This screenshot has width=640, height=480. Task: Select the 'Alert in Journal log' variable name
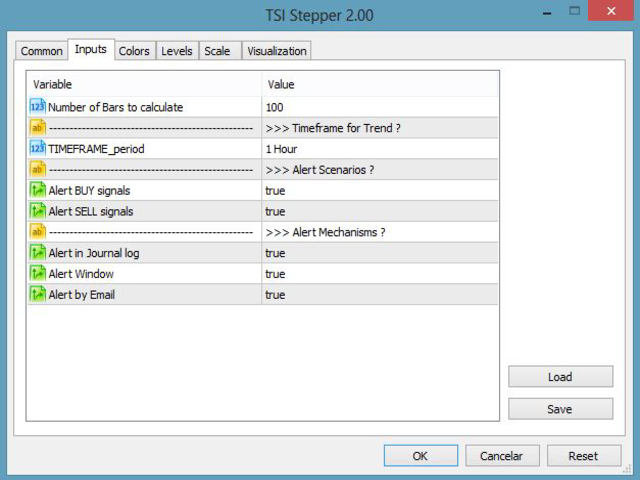point(94,253)
